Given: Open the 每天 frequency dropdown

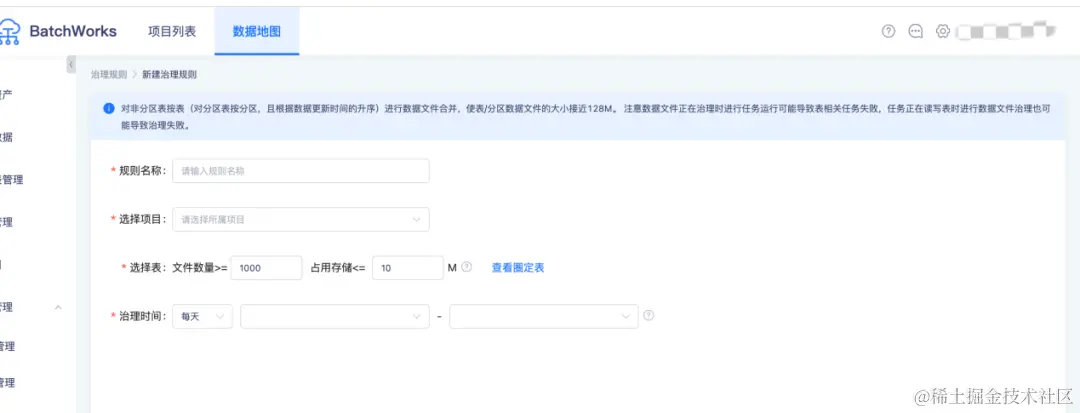Looking at the screenshot, I should pos(202,316).
